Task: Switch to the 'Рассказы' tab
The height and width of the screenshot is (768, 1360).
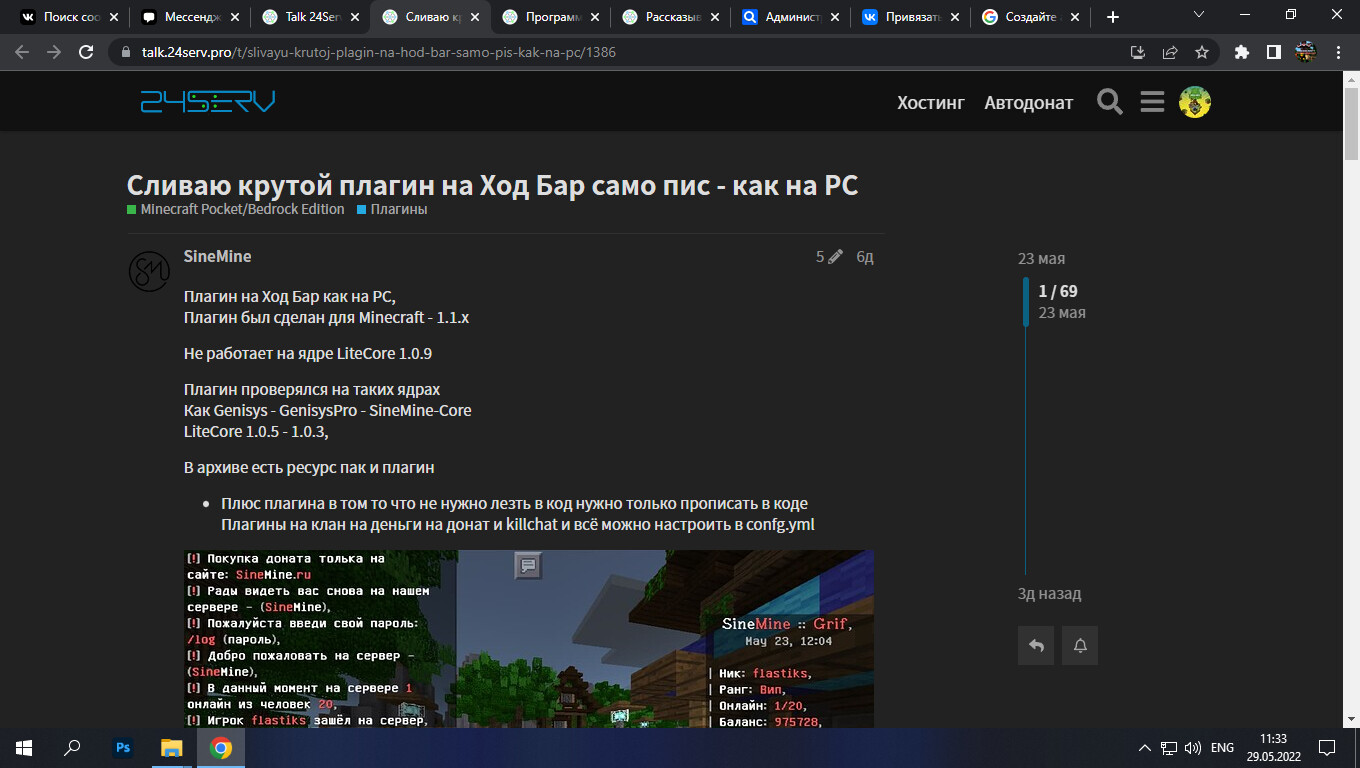Action: click(670, 17)
